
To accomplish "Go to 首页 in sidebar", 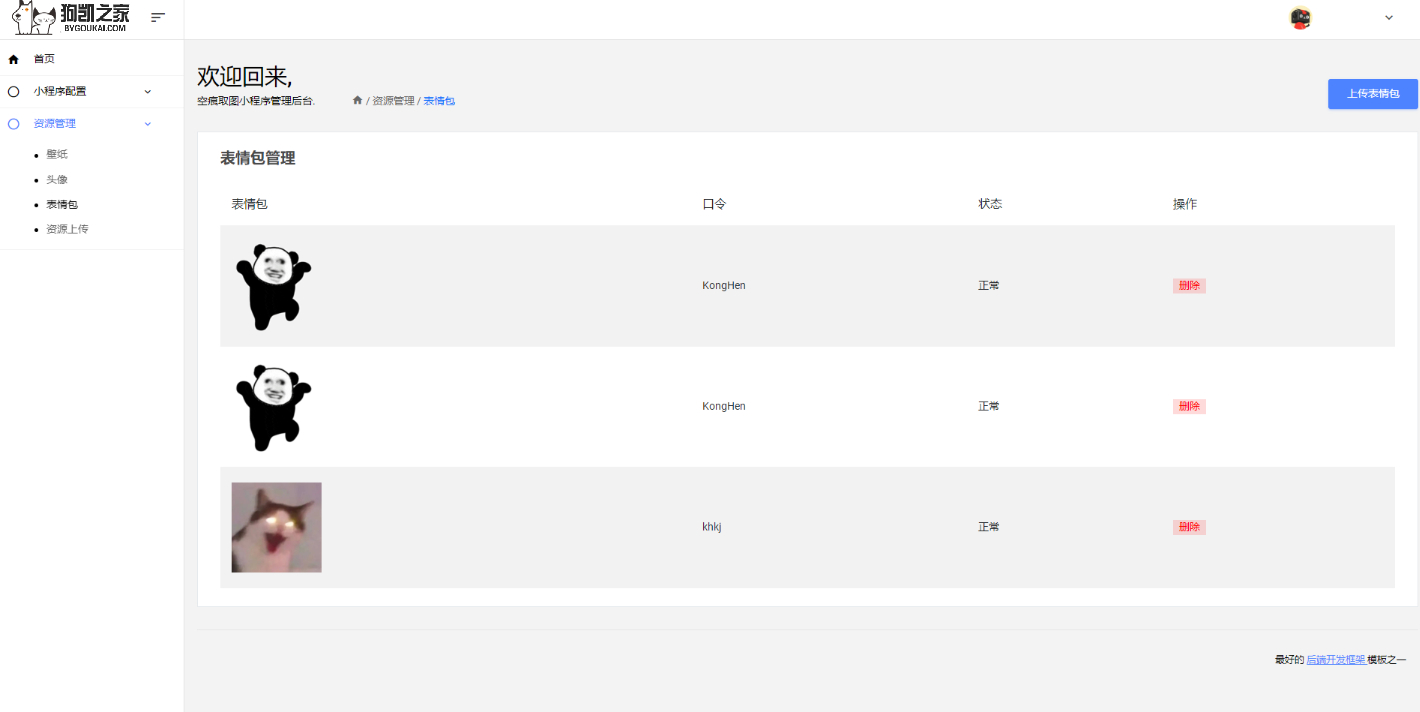I will click(44, 59).
